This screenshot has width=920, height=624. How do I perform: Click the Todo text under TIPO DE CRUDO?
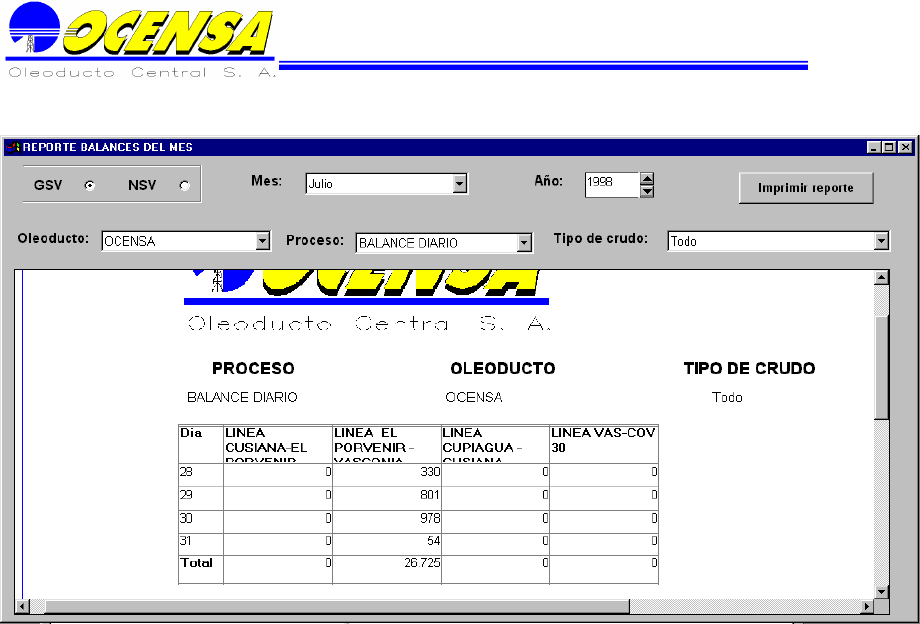click(728, 398)
